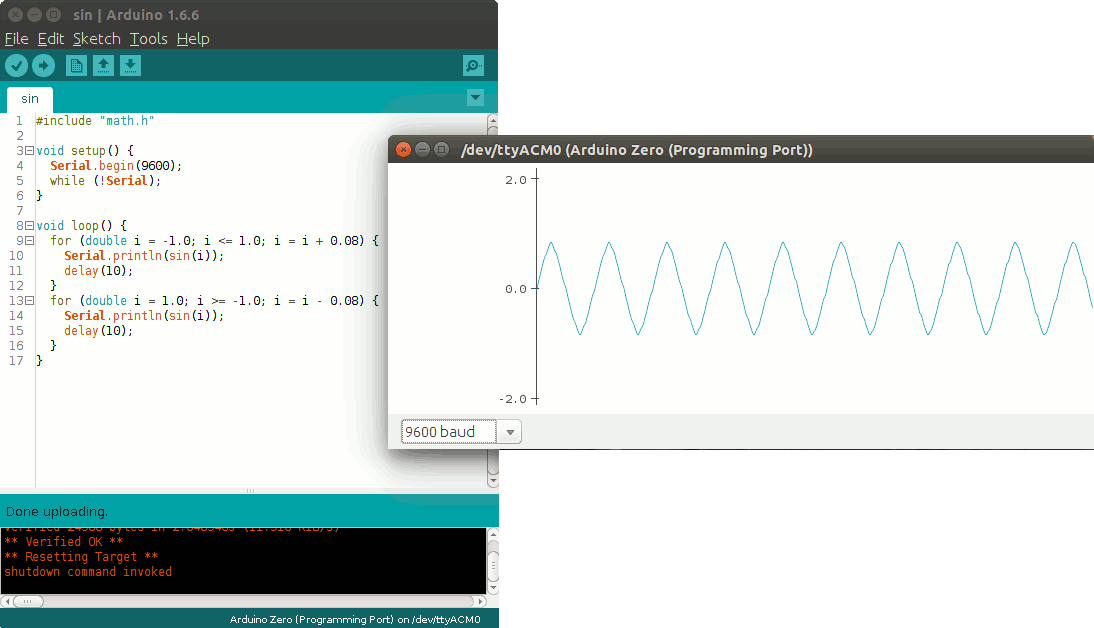Click the Upload arrow button

43,66
